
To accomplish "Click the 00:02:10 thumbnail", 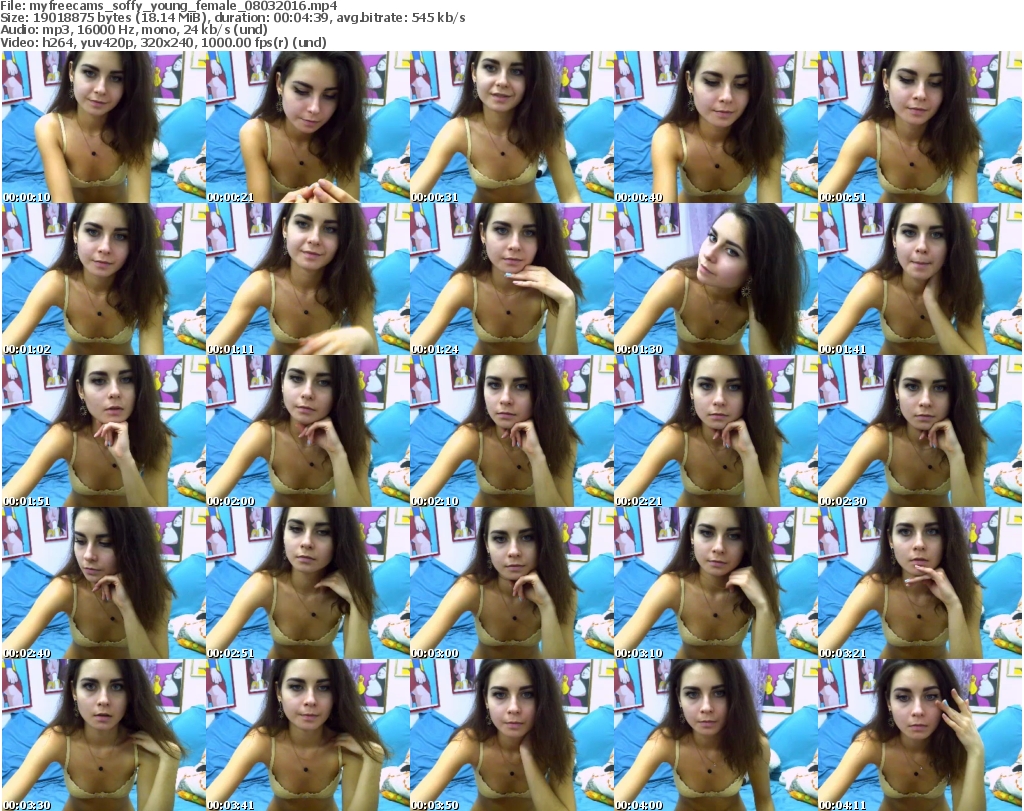I will pyautogui.click(x=511, y=431).
